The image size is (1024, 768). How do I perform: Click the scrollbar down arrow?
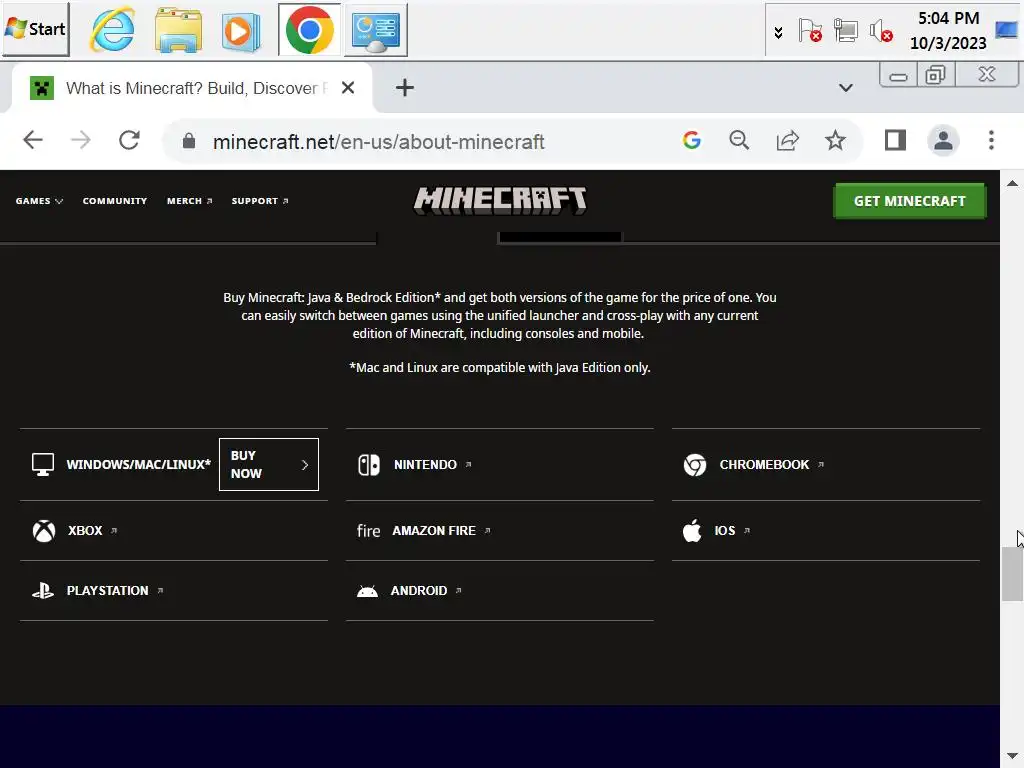click(x=1012, y=756)
